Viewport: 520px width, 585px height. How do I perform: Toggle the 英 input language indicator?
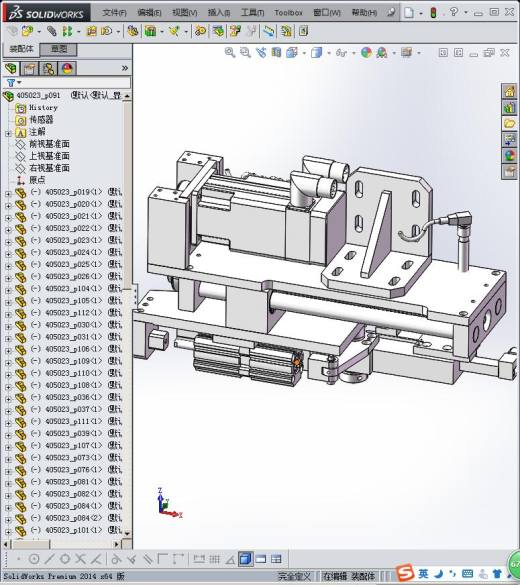tap(423, 573)
